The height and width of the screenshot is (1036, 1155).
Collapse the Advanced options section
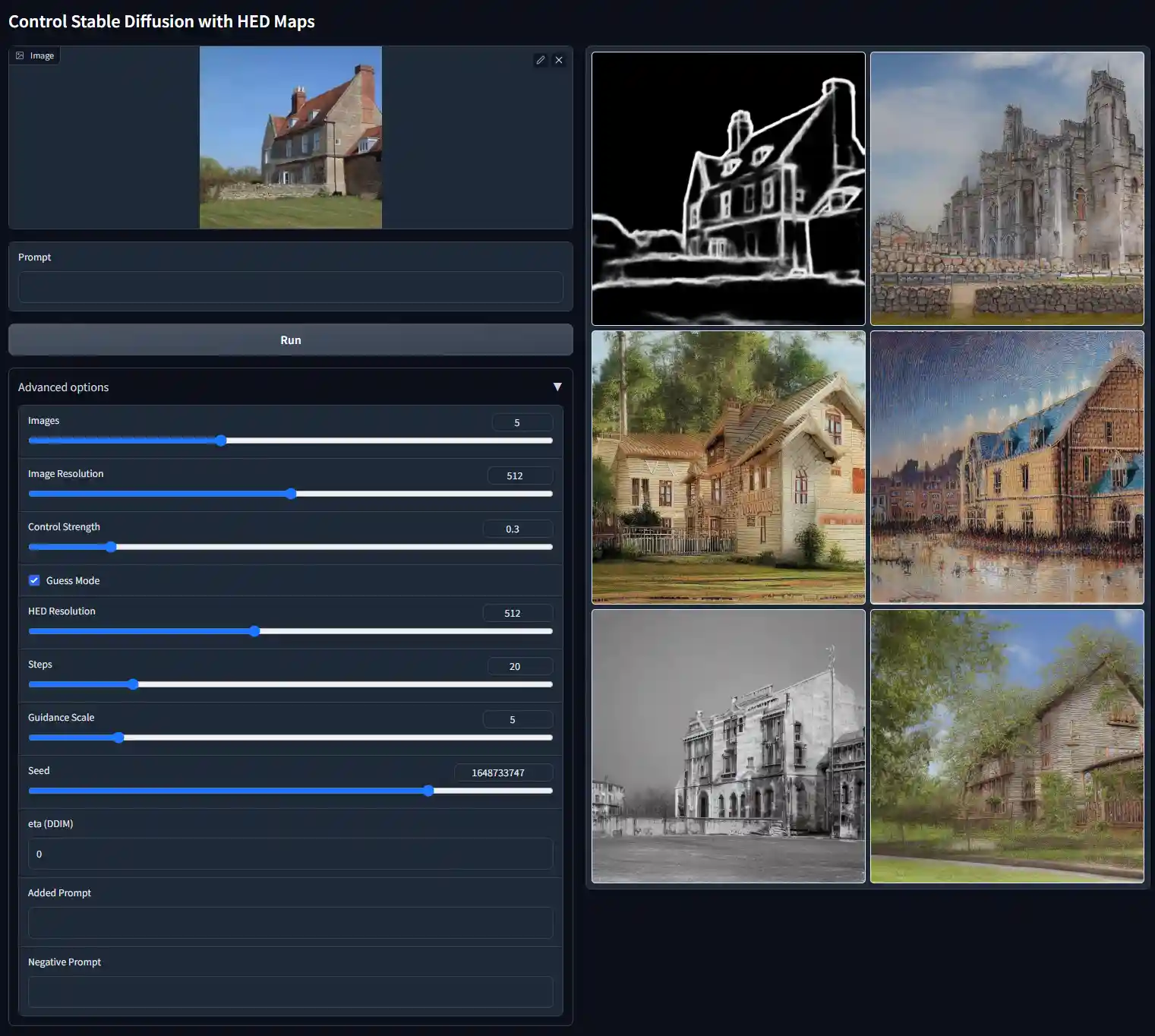[x=557, y=387]
